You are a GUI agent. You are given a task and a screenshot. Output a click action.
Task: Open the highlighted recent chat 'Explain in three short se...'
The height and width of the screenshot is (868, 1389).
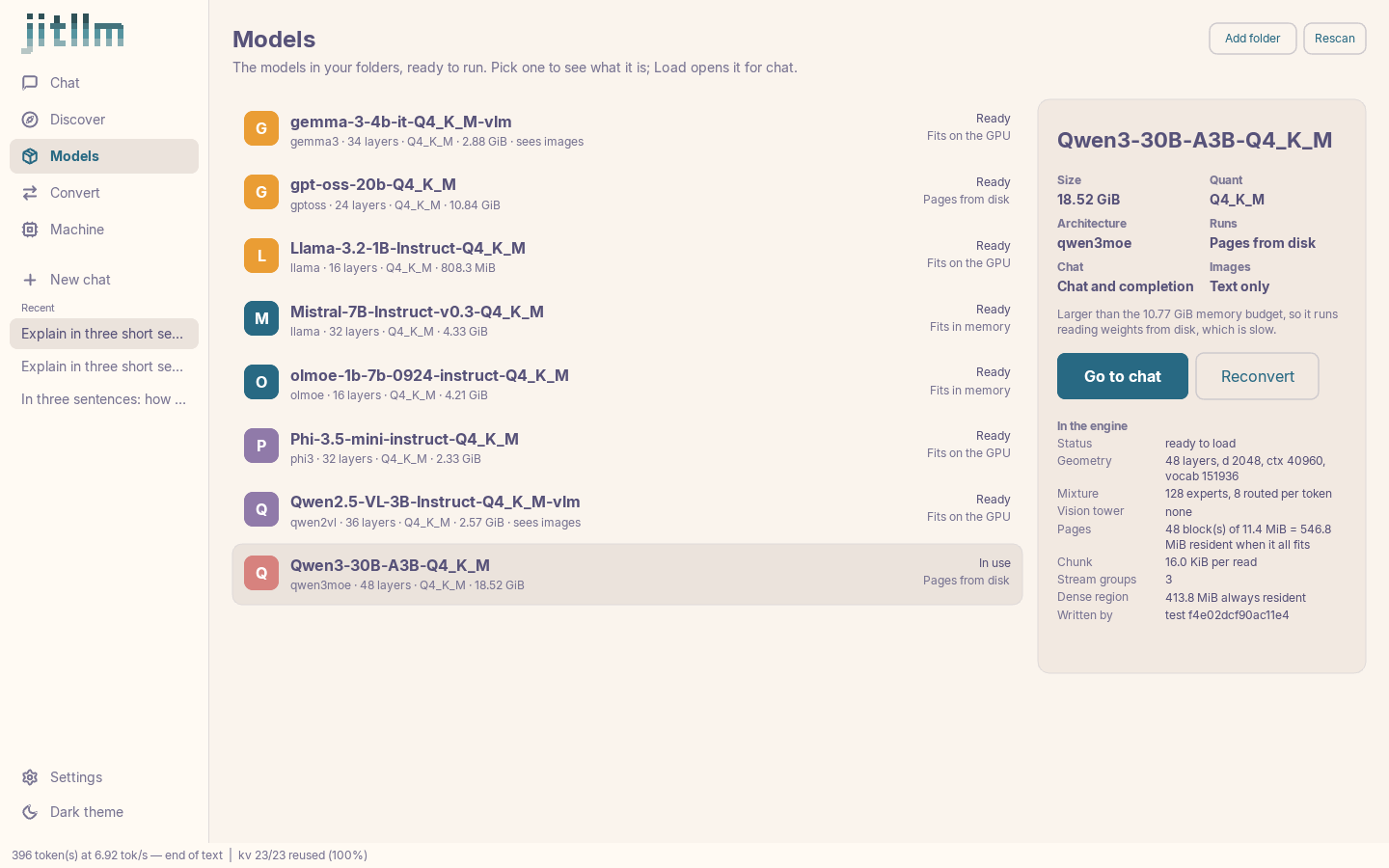tap(104, 334)
